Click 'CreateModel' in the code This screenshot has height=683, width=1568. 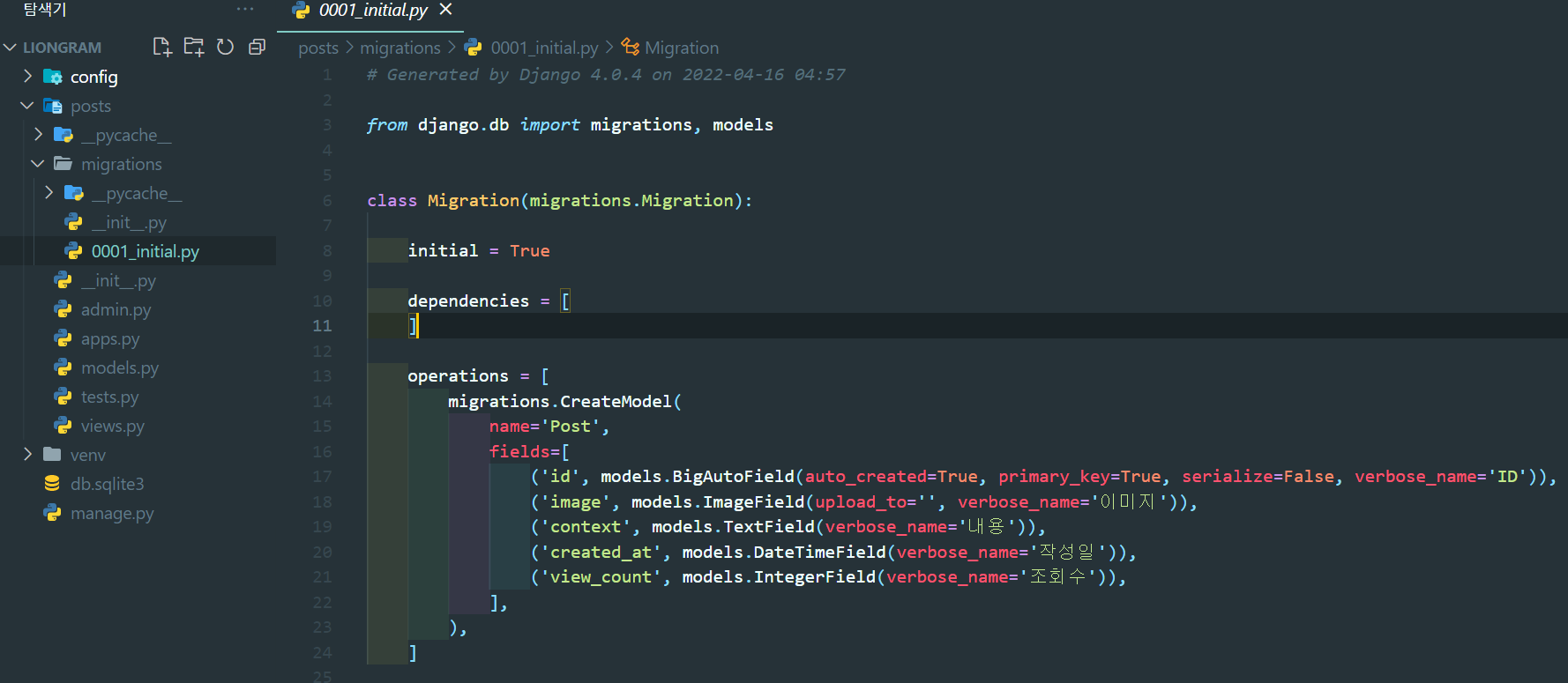pyautogui.click(x=616, y=401)
